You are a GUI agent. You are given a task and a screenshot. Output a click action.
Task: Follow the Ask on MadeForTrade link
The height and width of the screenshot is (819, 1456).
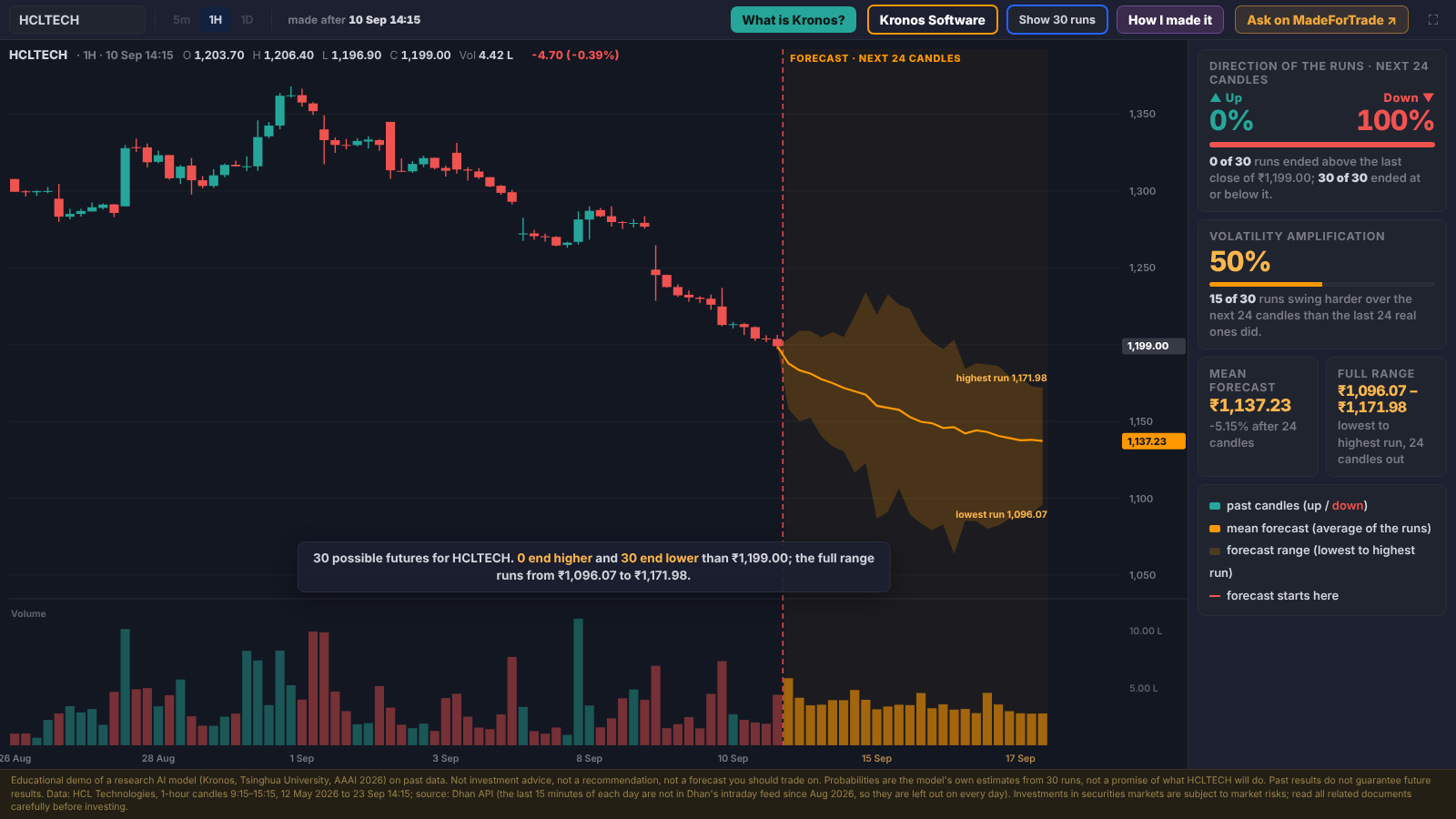tap(1321, 20)
